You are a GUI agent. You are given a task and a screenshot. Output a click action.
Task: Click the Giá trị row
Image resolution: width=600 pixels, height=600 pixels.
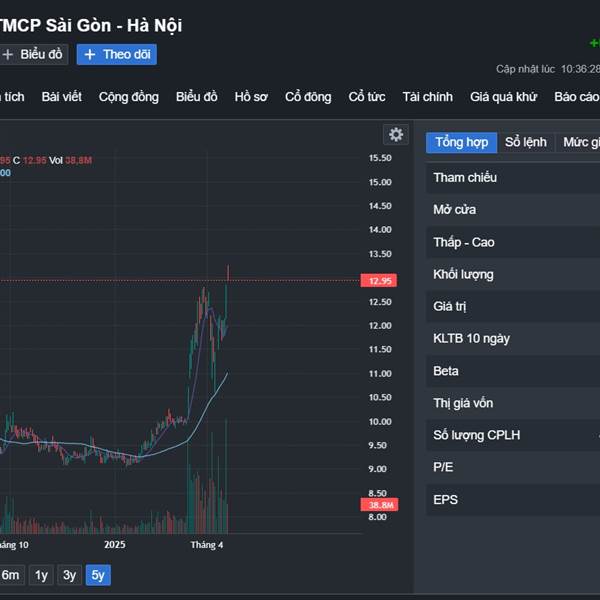click(x=513, y=306)
